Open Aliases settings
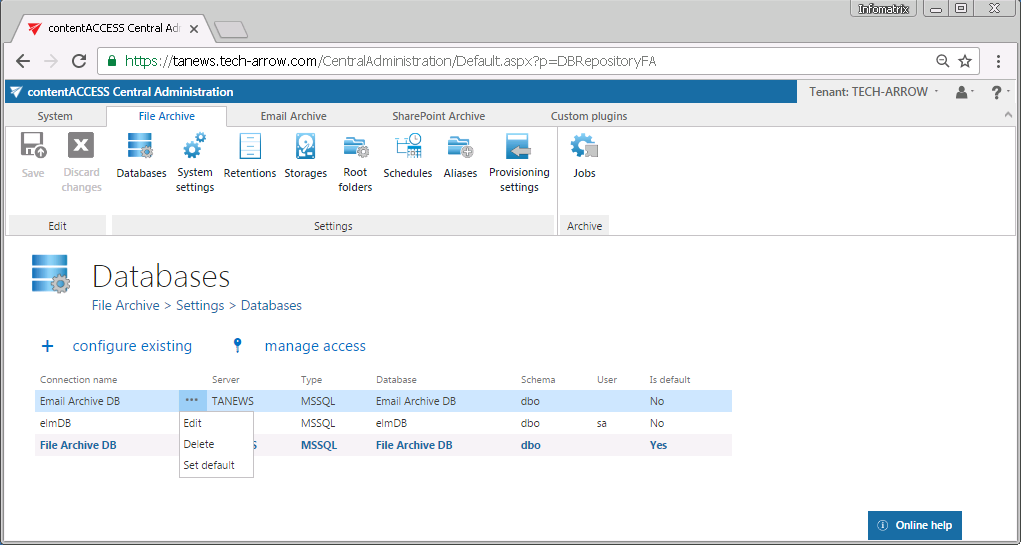This screenshot has width=1021, height=545. click(x=460, y=156)
